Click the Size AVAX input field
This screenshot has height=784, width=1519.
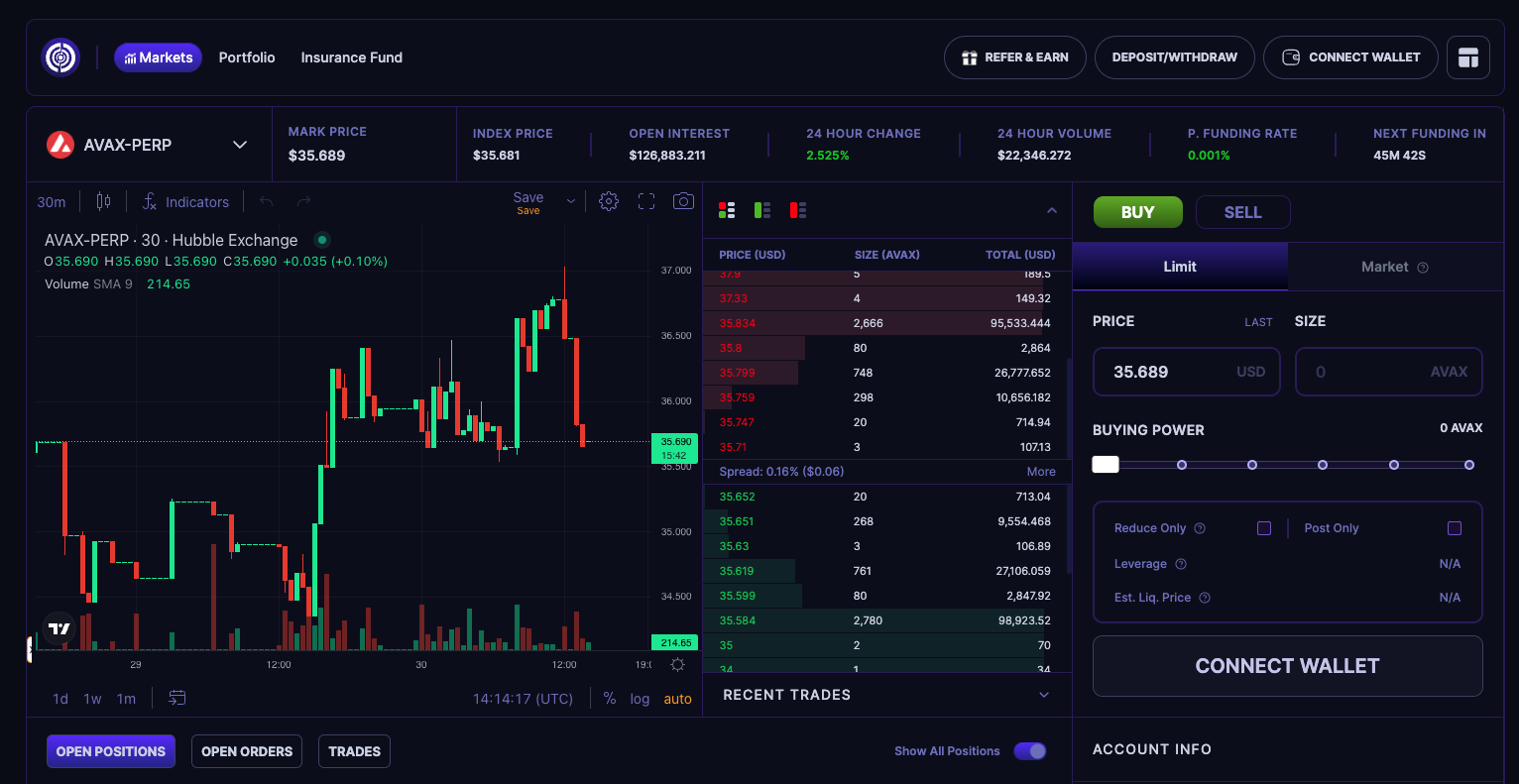[1389, 372]
